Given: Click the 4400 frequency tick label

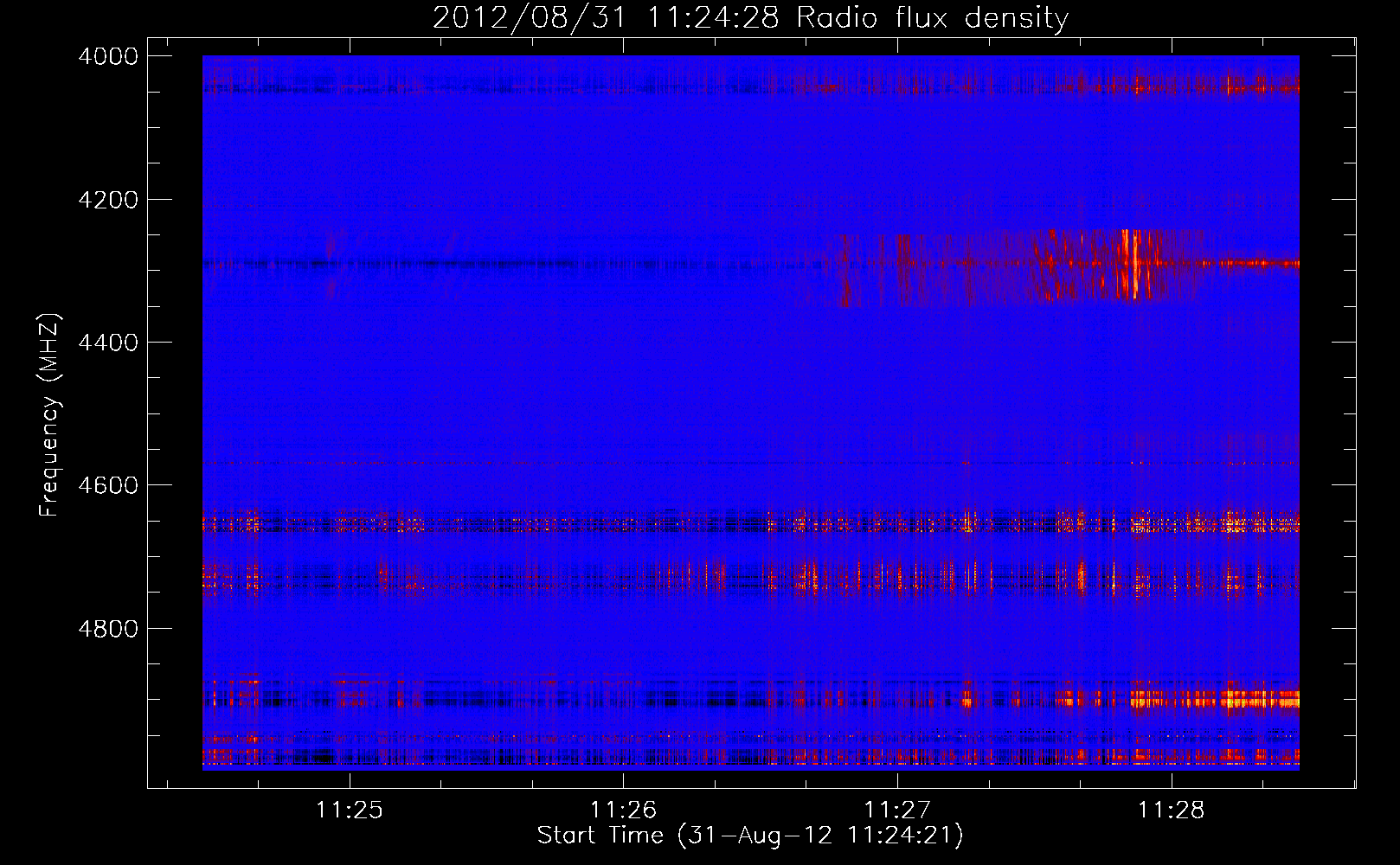Looking at the screenshot, I should 108,343.
